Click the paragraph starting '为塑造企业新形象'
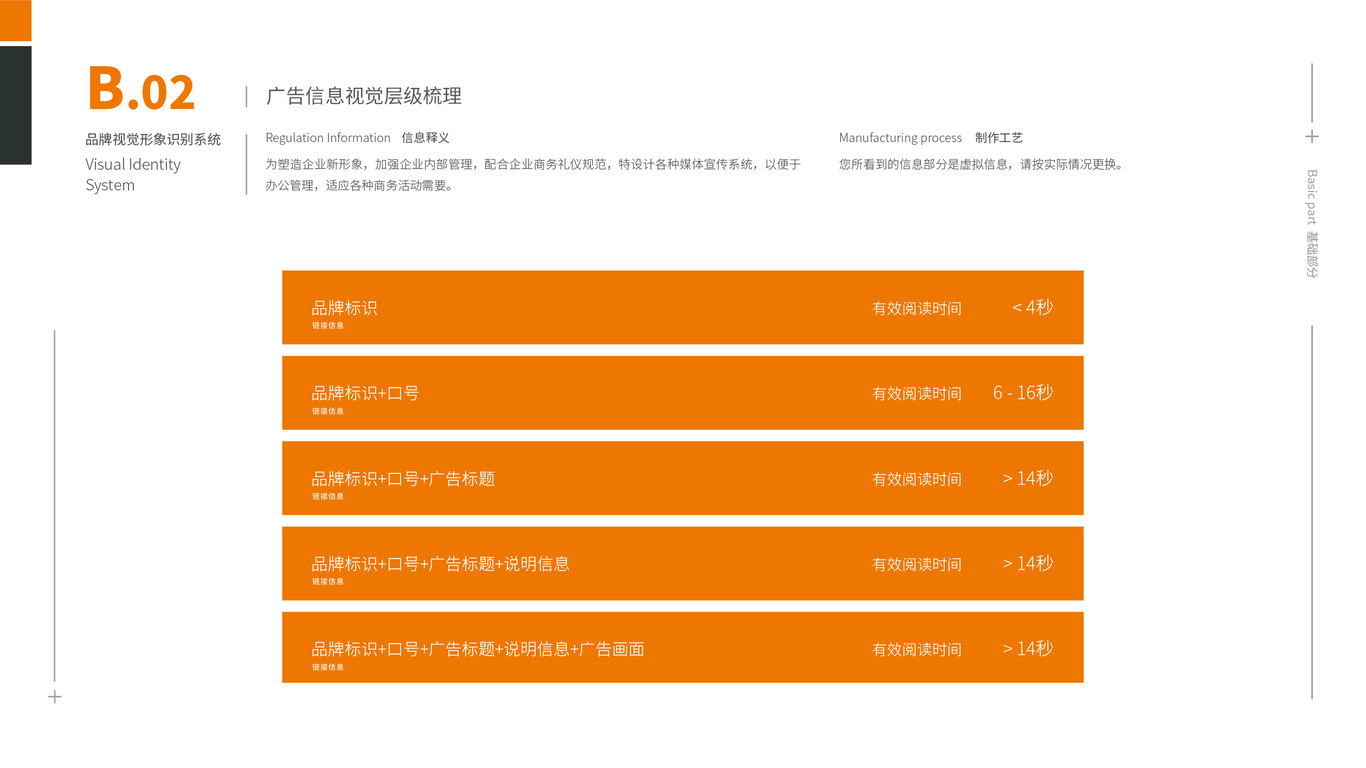 [x=533, y=174]
